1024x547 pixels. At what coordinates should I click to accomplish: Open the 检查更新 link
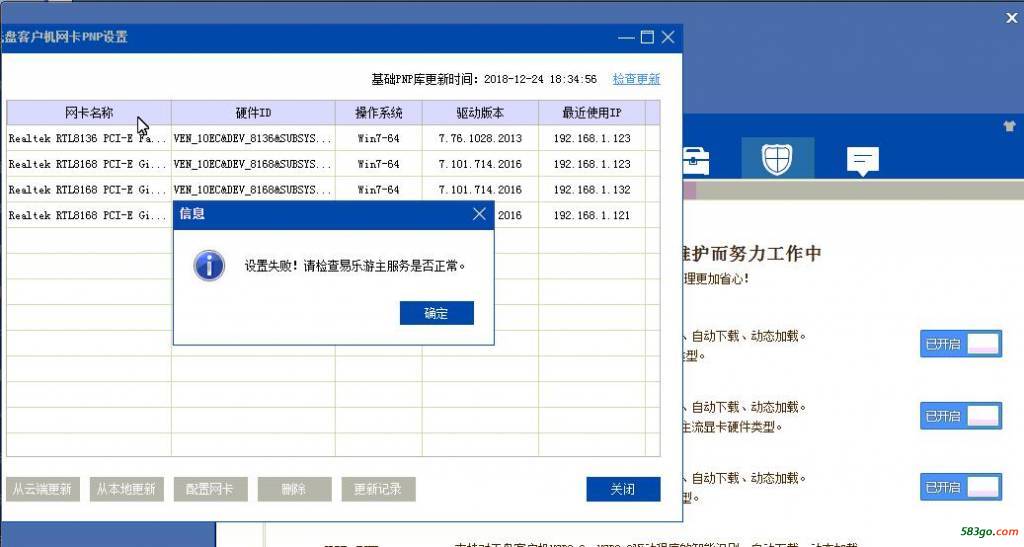pos(636,79)
